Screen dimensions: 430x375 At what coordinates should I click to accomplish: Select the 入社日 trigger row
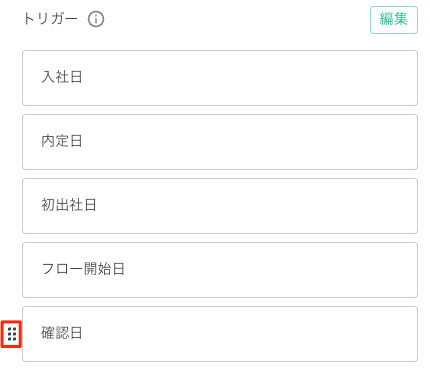(220, 78)
